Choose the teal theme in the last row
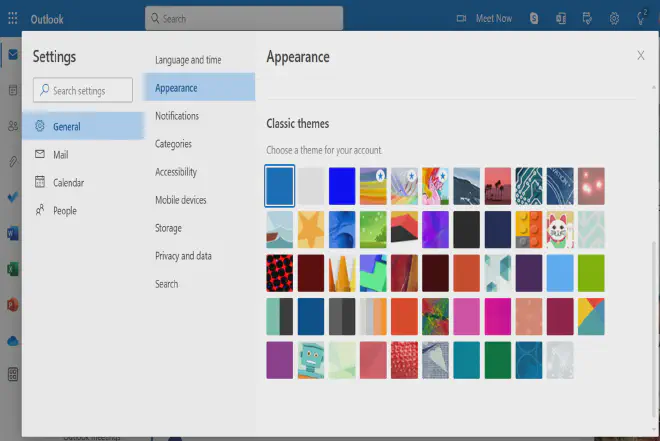 tap(466, 360)
